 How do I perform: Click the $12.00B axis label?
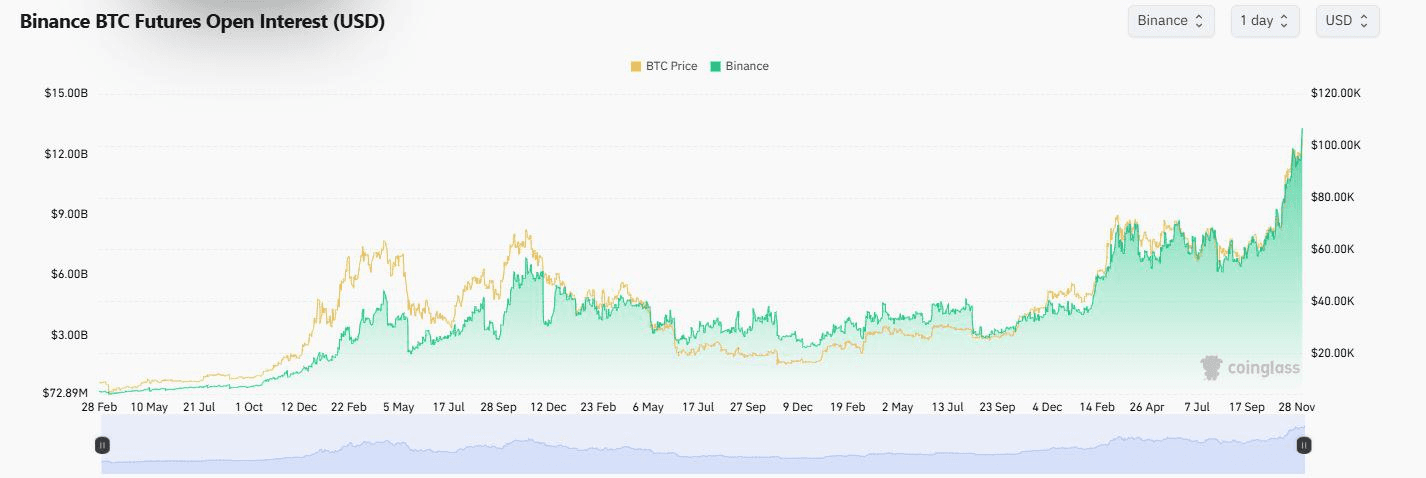coord(66,154)
